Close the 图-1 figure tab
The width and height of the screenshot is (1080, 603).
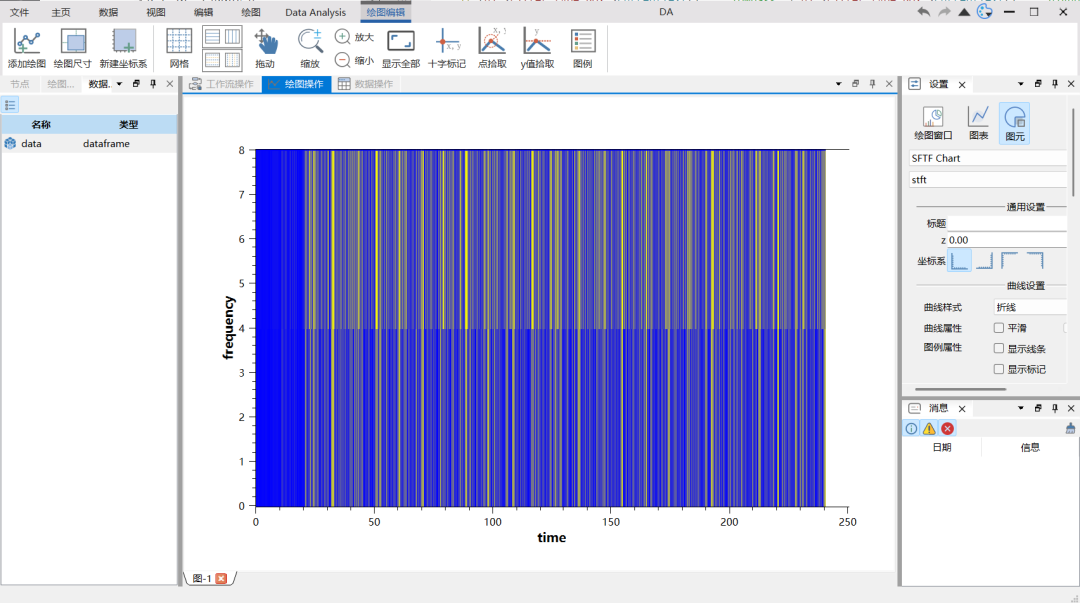pyautogui.click(x=221, y=578)
